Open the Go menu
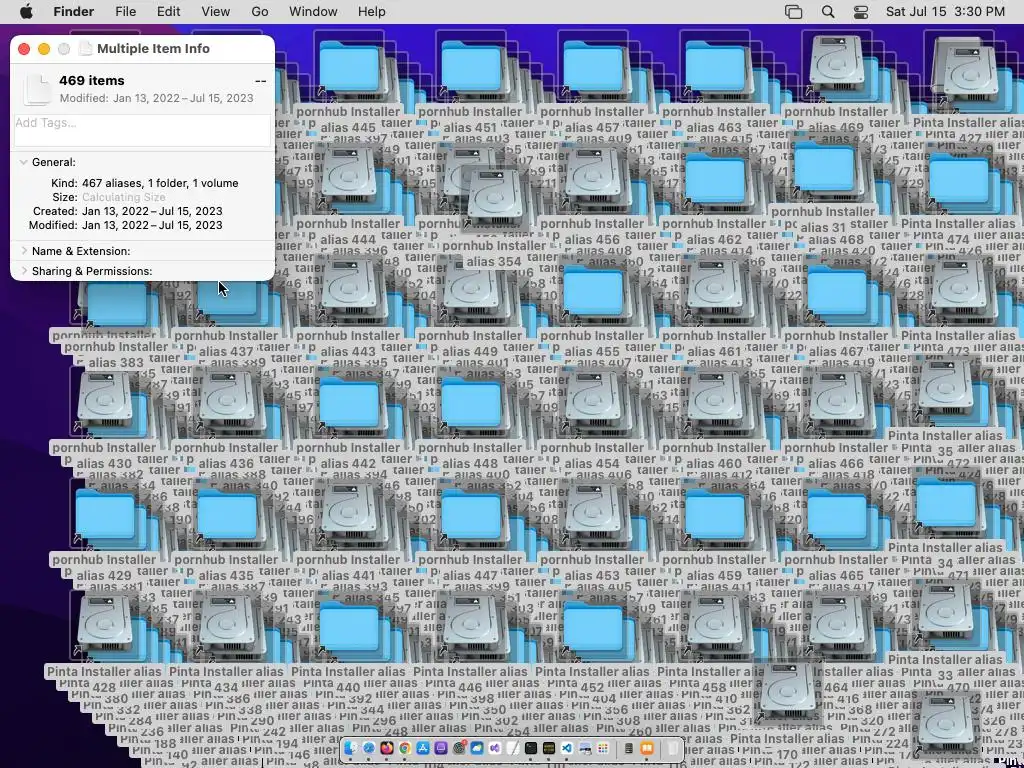 tap(259, 12)
